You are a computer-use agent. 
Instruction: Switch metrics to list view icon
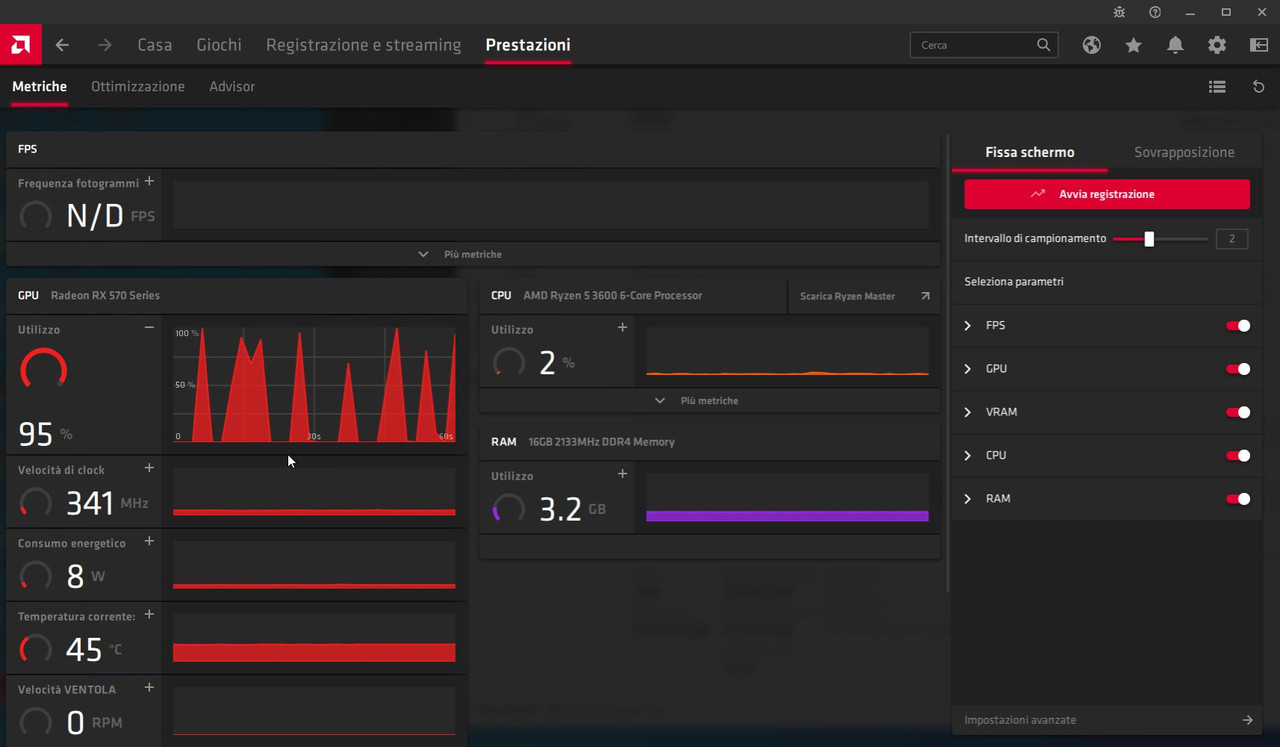pyautogui.click(x=1217, y=87)
